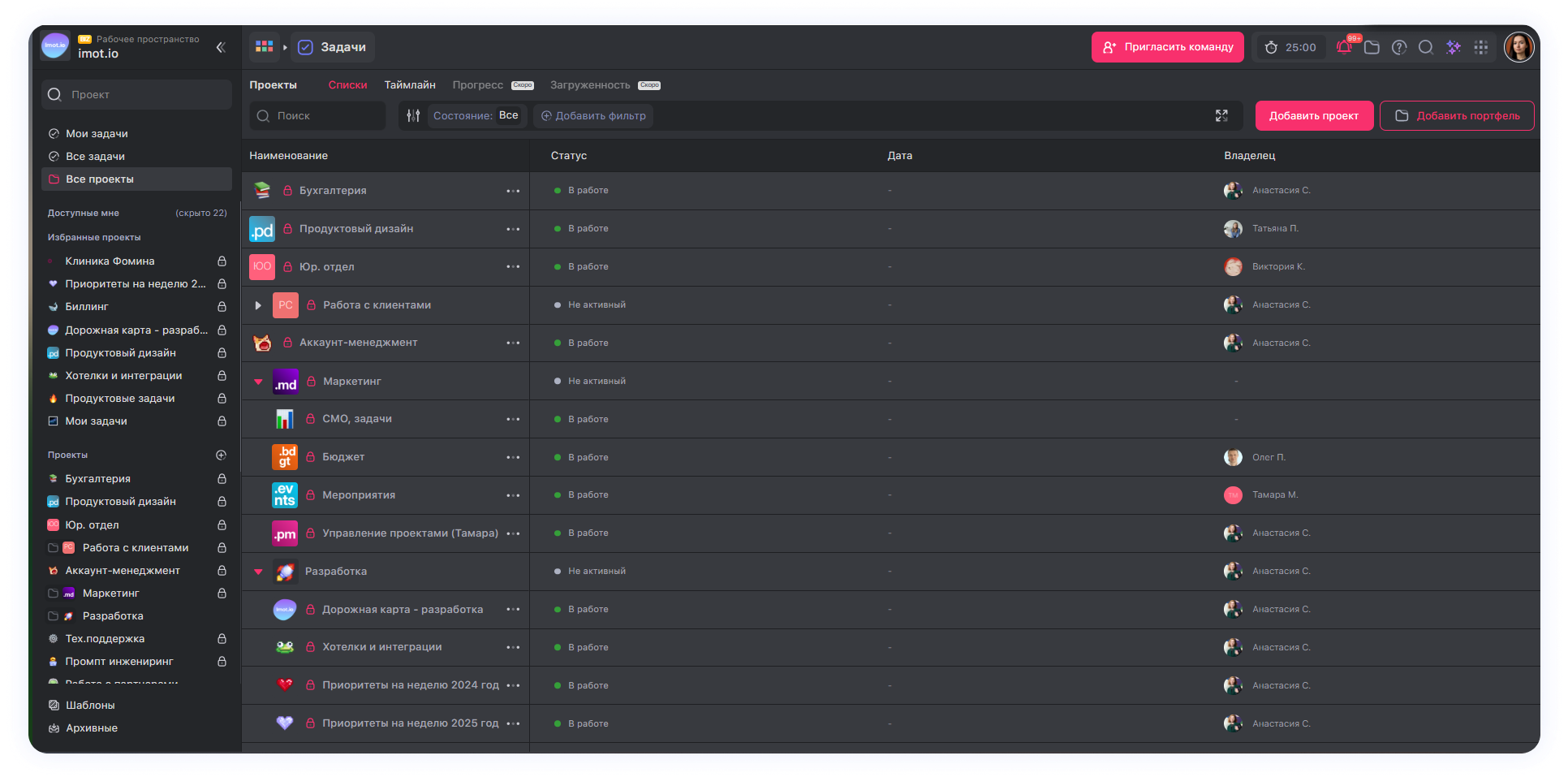Expand the Работа с клиентами project group

258,305
